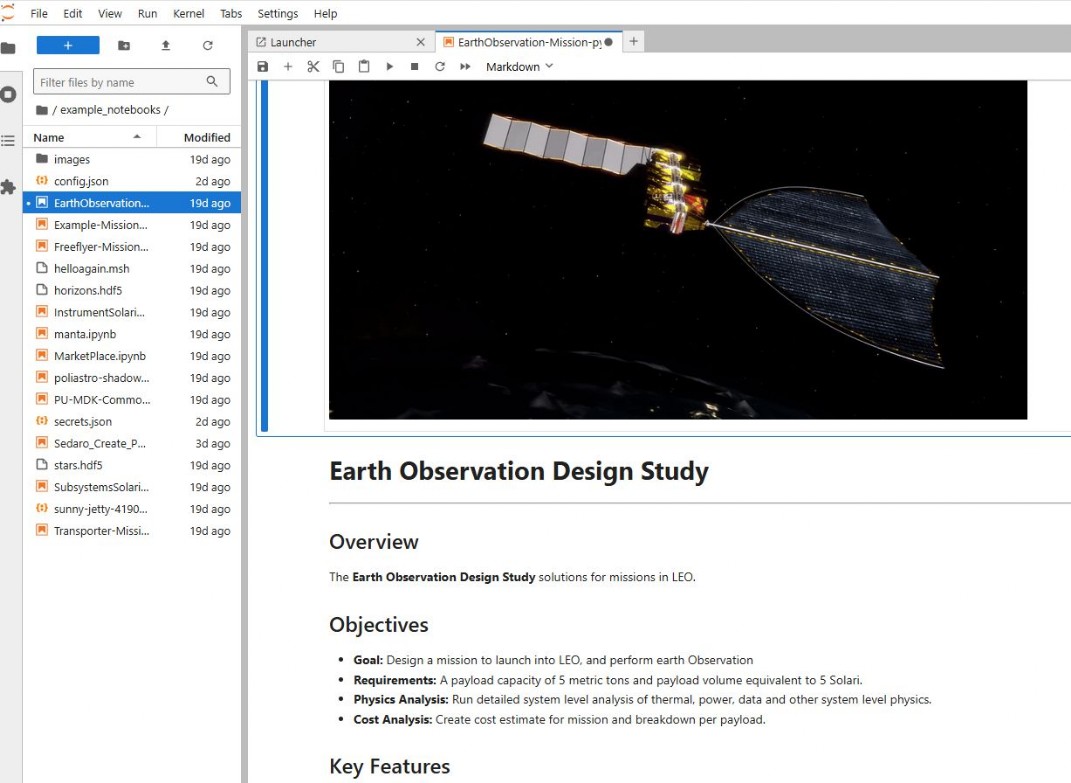Upload files using the upload arrow icon
1071x783 pixels.
pos(166,45)
